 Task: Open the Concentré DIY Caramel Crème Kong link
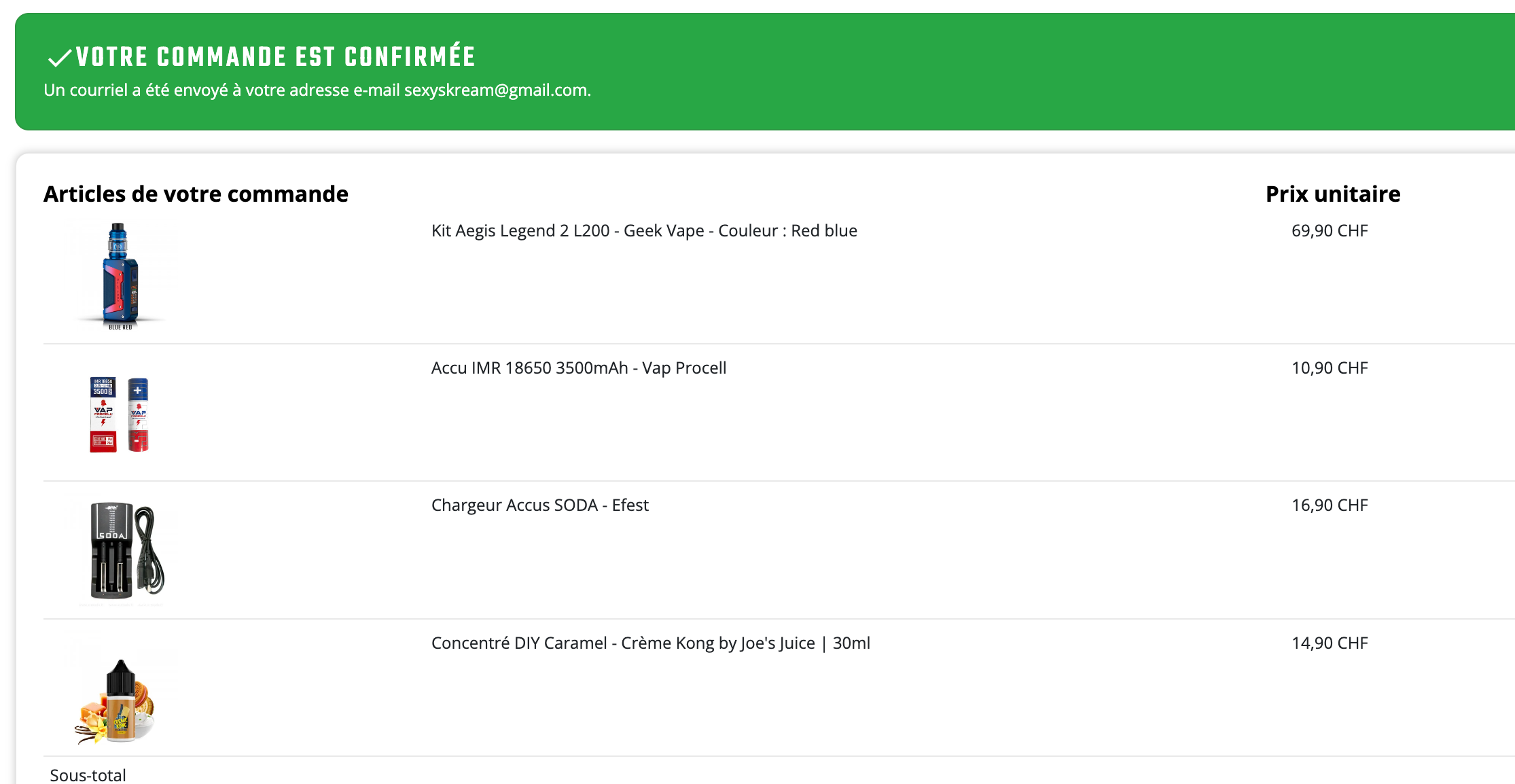pyautogui.click(x=650, y=643)
